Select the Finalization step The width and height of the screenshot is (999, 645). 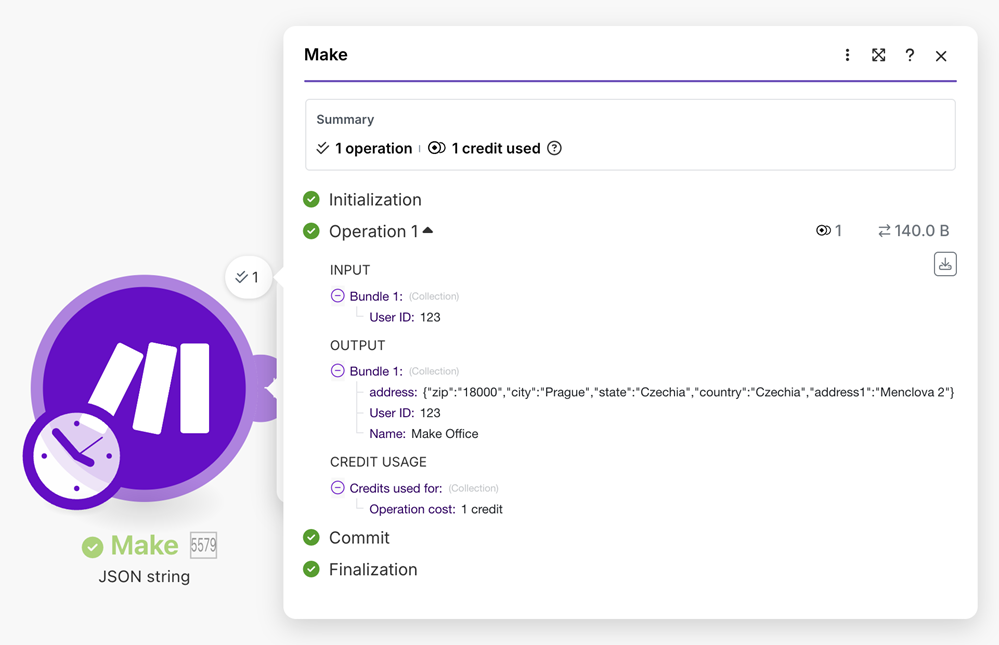tap(373, 570)
